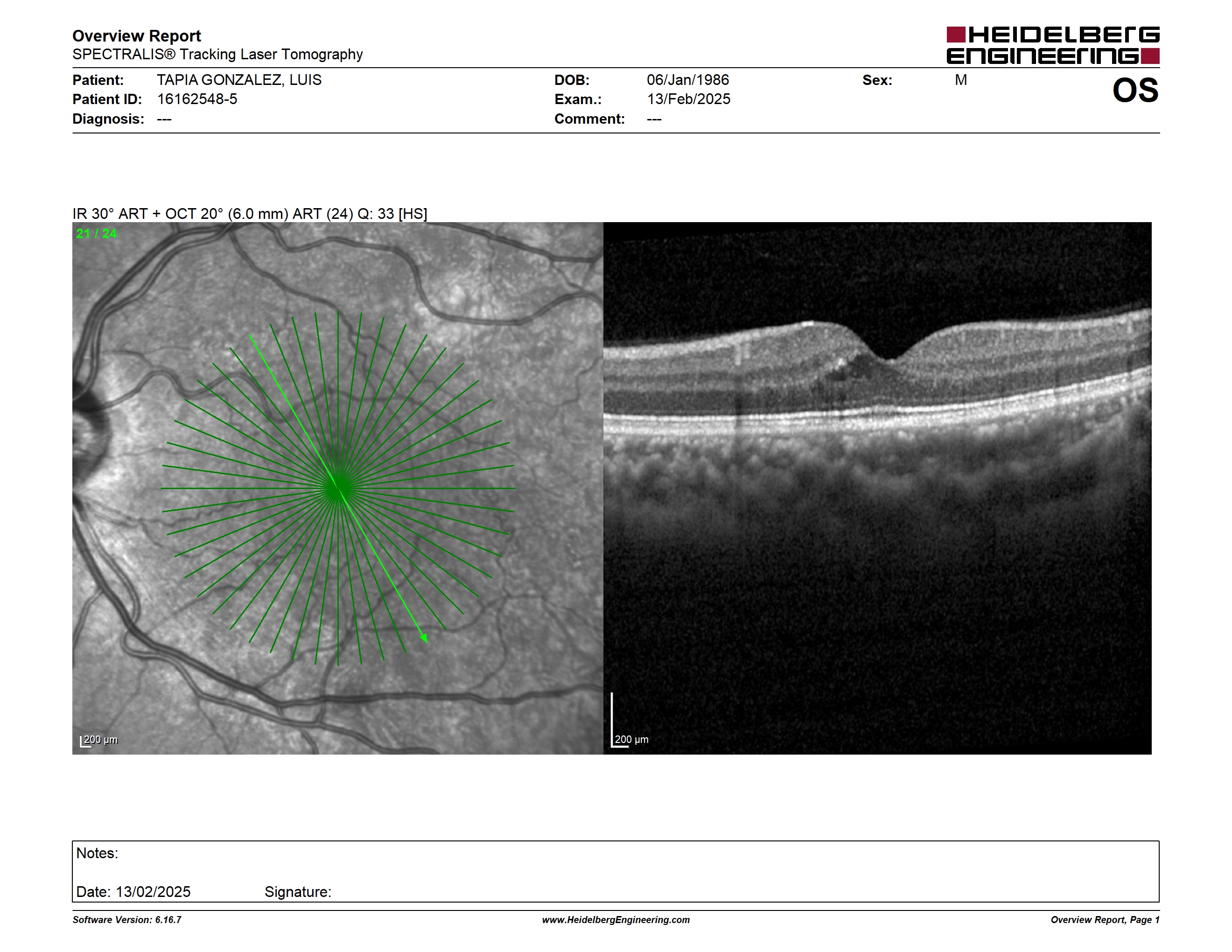Click the Comment field label

click(589, 119)
